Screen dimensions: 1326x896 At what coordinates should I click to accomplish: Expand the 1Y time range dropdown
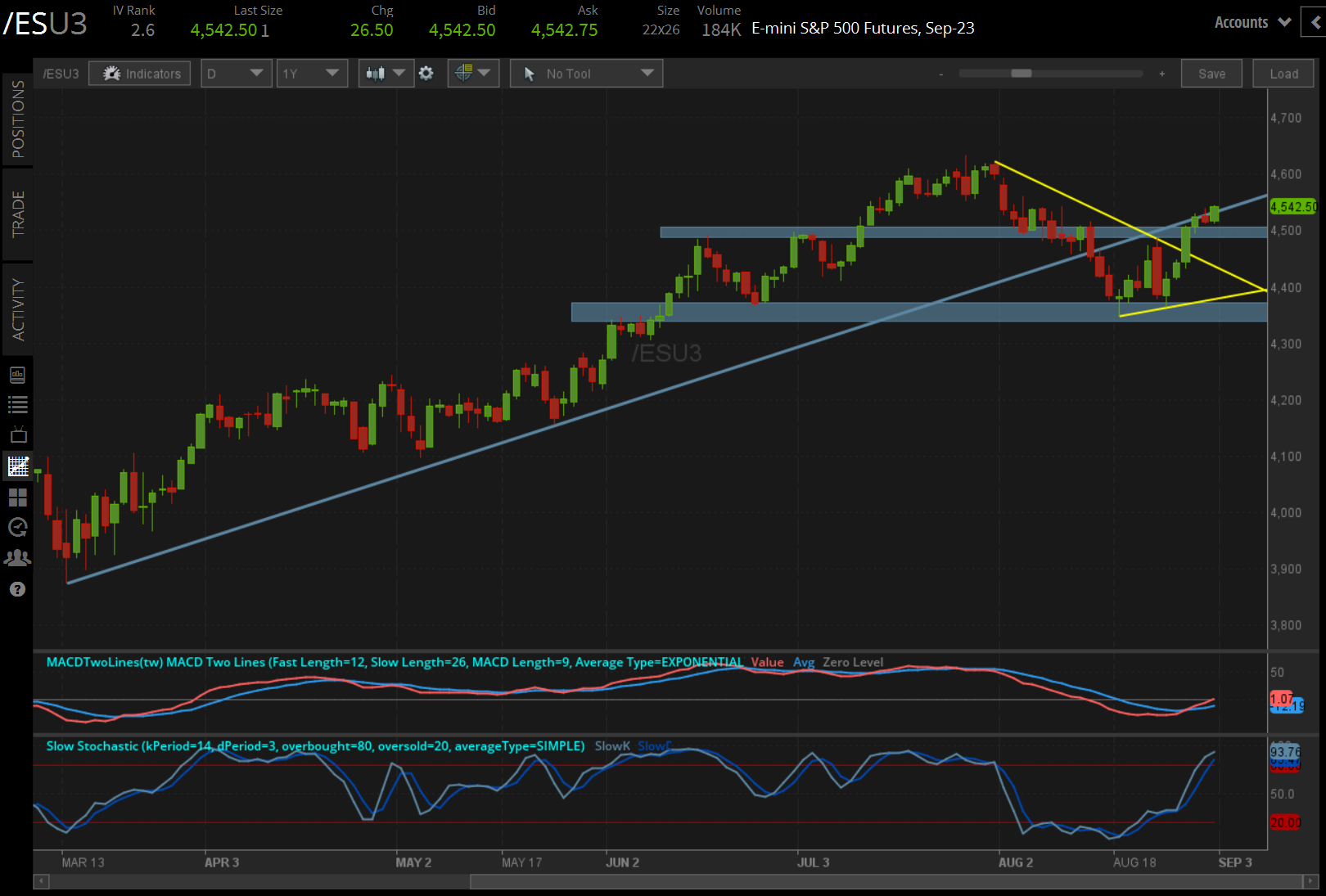[312, 74]
